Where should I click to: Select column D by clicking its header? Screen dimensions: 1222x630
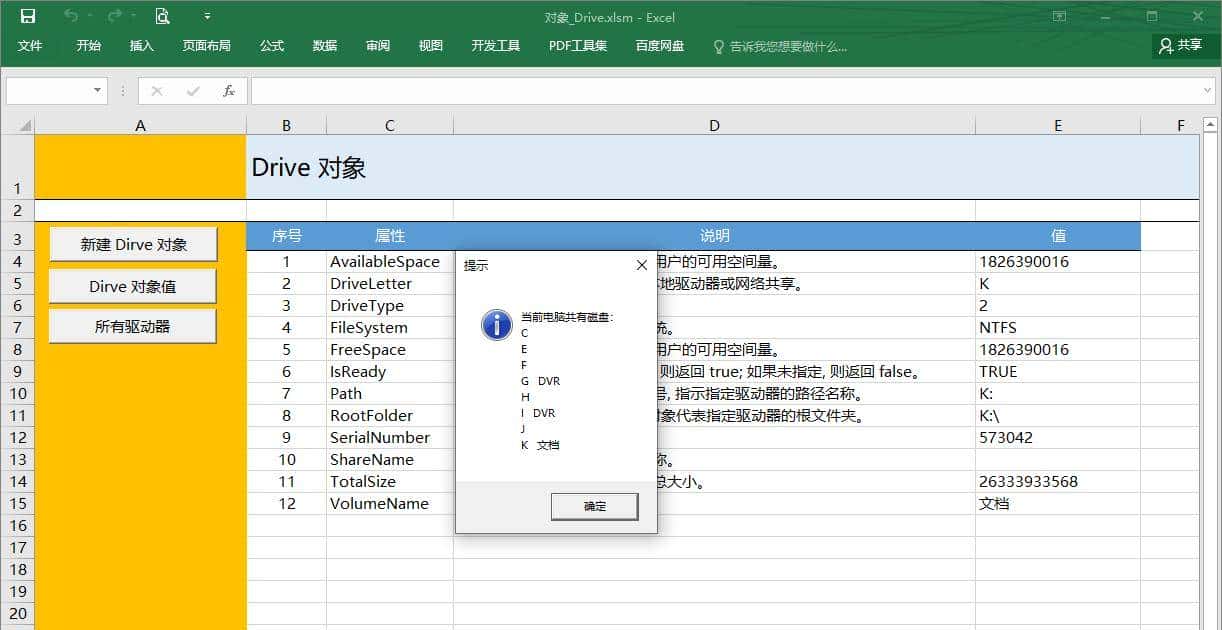pos(713,125)
